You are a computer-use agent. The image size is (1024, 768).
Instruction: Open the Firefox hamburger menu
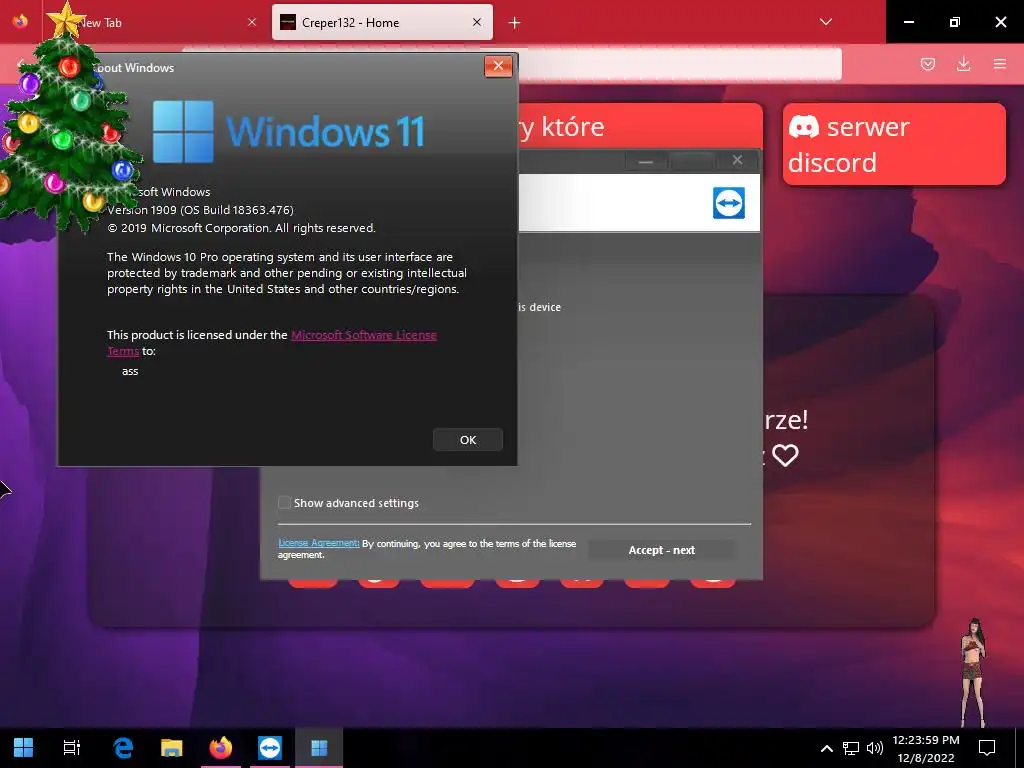pyautogui.click(x=1000, y=64)
